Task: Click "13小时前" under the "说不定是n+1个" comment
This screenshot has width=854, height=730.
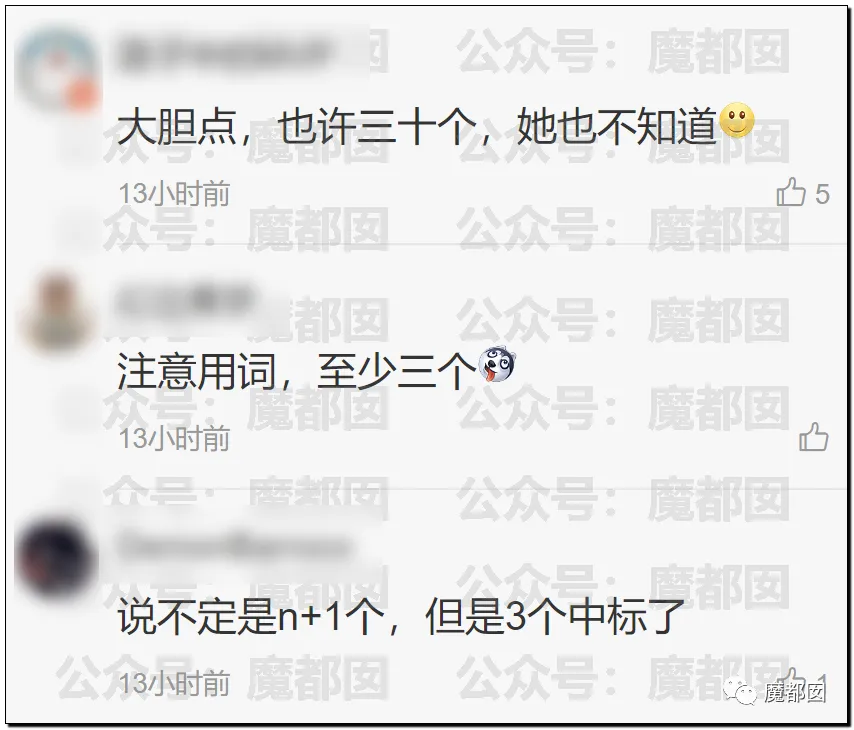Action: coord(174,683)
